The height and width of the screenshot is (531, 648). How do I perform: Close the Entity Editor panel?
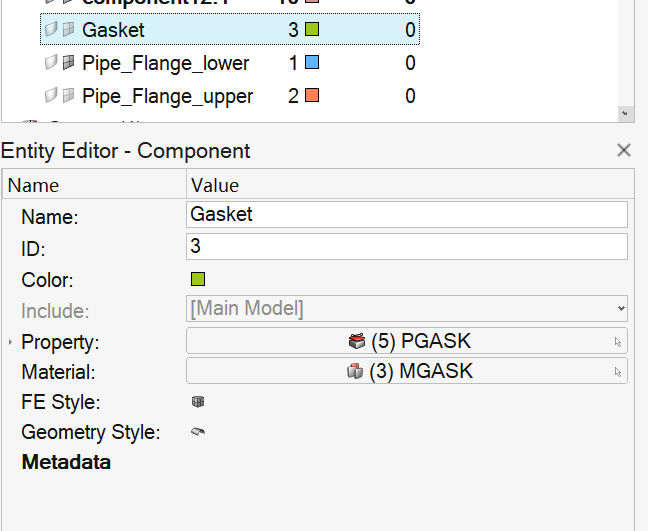coord(624,150)
